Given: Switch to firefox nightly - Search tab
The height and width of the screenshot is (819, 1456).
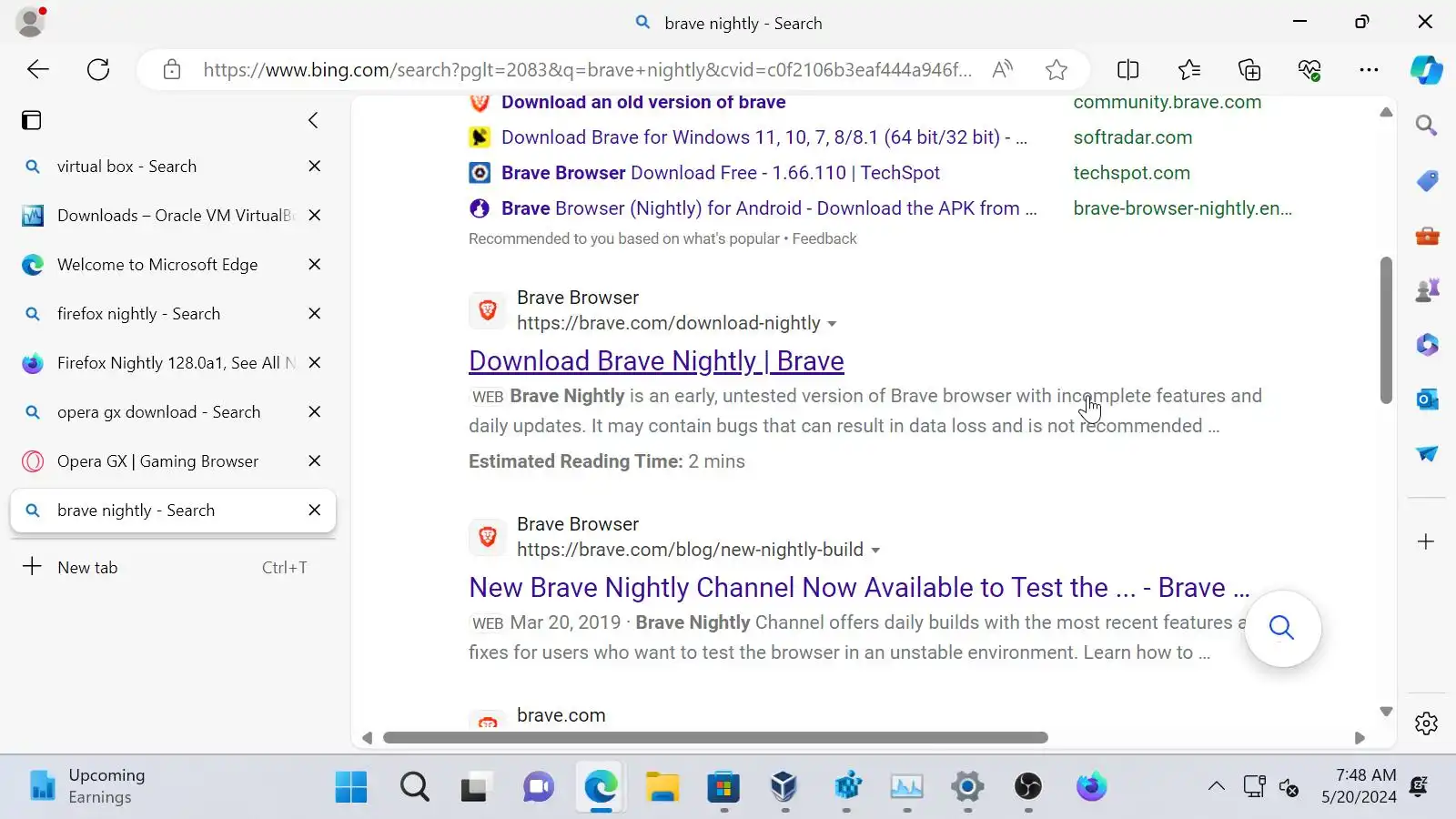Looking at the screenshot, I should click(173, 314).
